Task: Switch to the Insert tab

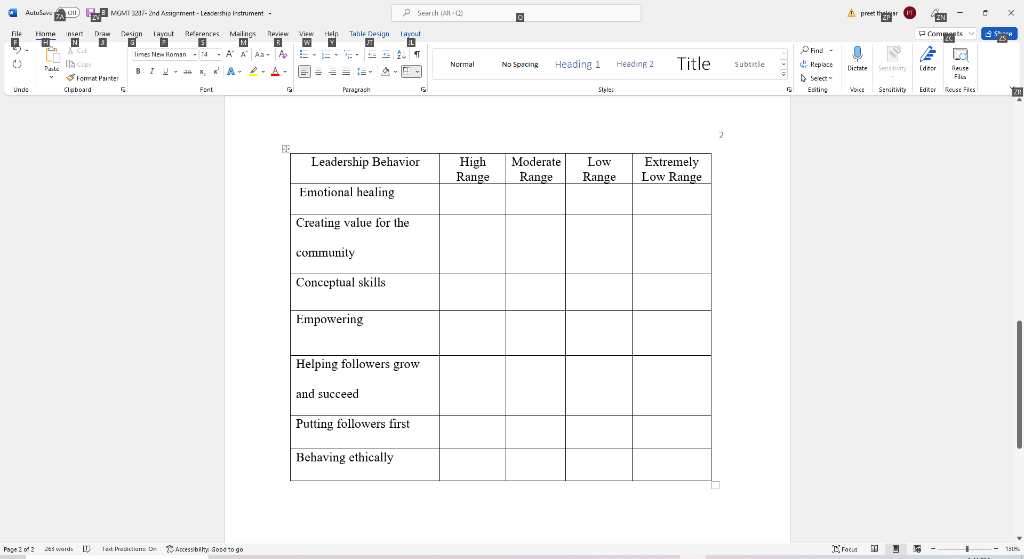Action: (x=74, y=33)
